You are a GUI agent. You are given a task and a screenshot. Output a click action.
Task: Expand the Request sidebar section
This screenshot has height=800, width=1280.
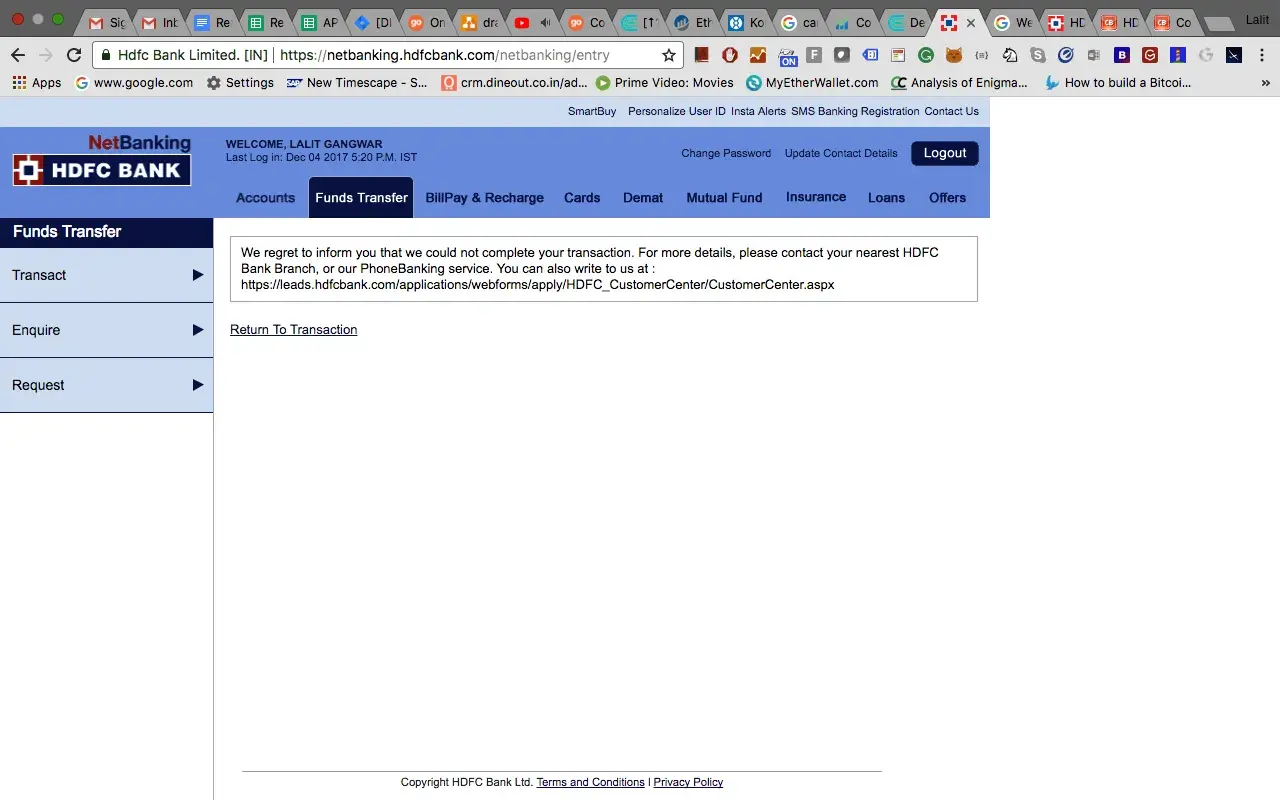(x=106, y=385)
